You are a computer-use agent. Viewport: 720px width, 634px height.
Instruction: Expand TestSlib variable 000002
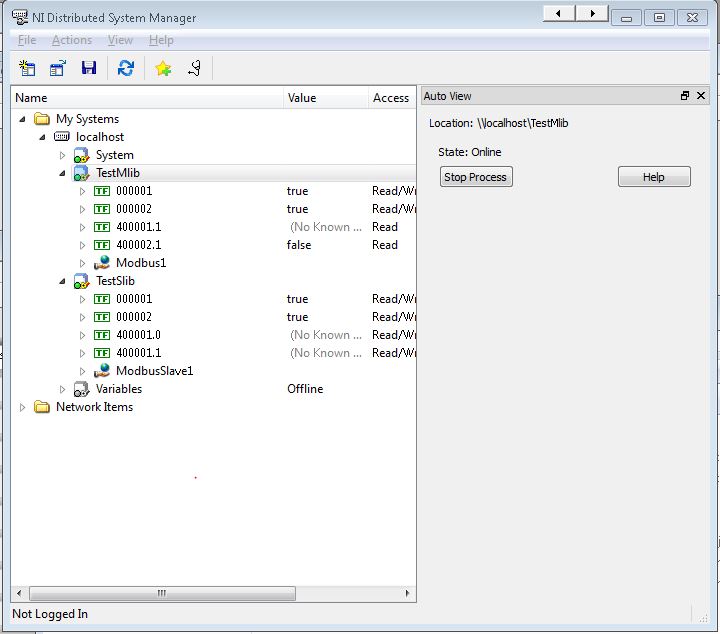click(x=83, y=317)
